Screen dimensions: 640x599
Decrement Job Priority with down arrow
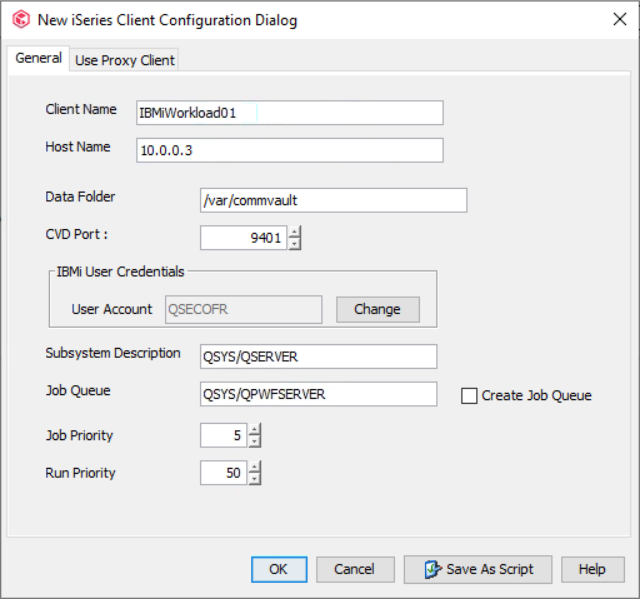(x=255, y=441)
